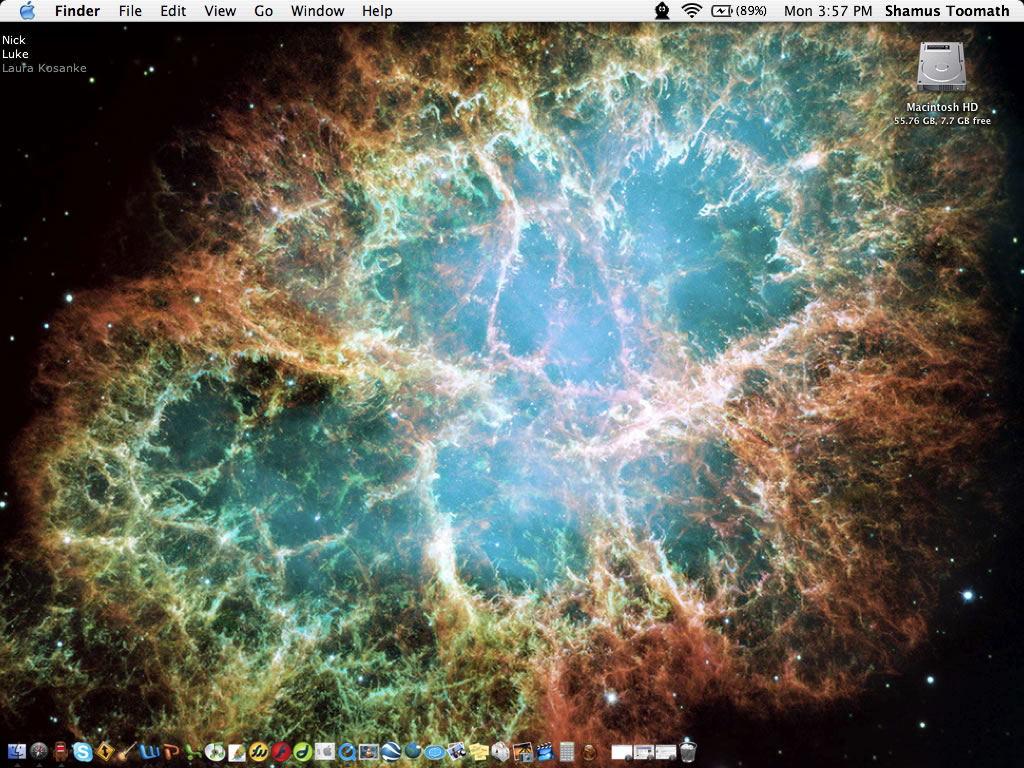Open the Go menu

(x=263, y=11)
